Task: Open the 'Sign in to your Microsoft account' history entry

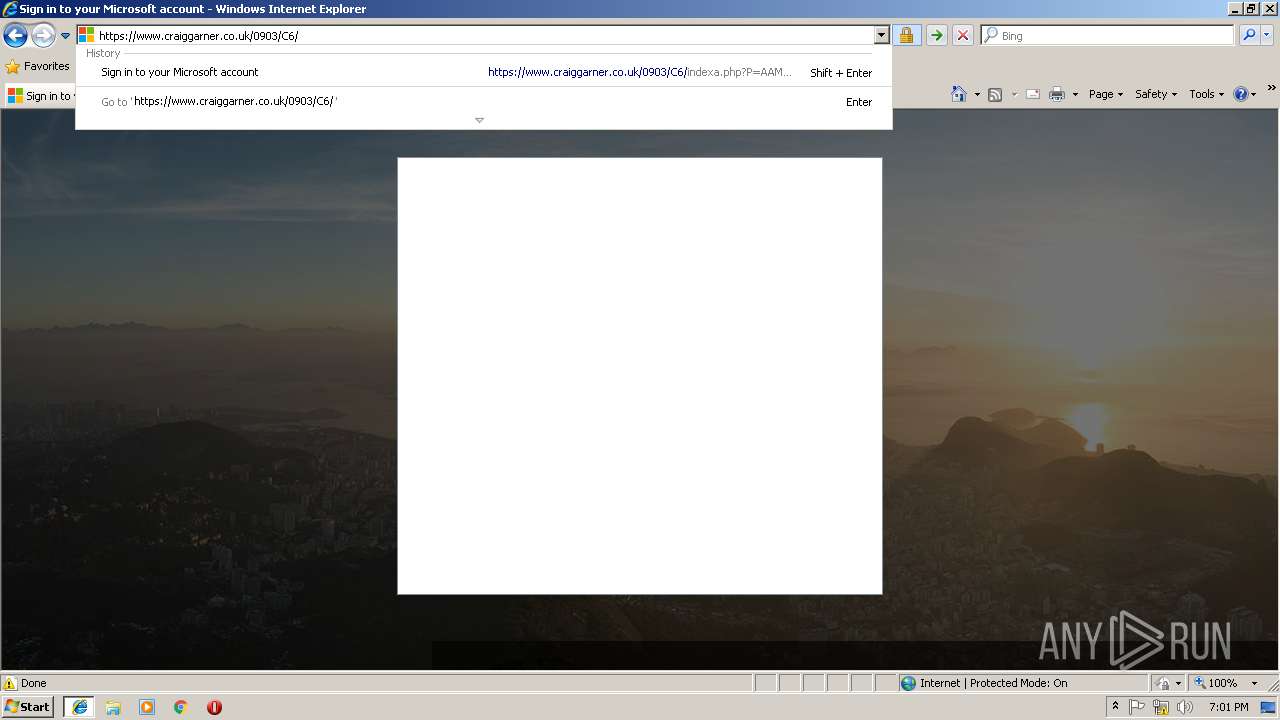Action: (x=180, y=72)
